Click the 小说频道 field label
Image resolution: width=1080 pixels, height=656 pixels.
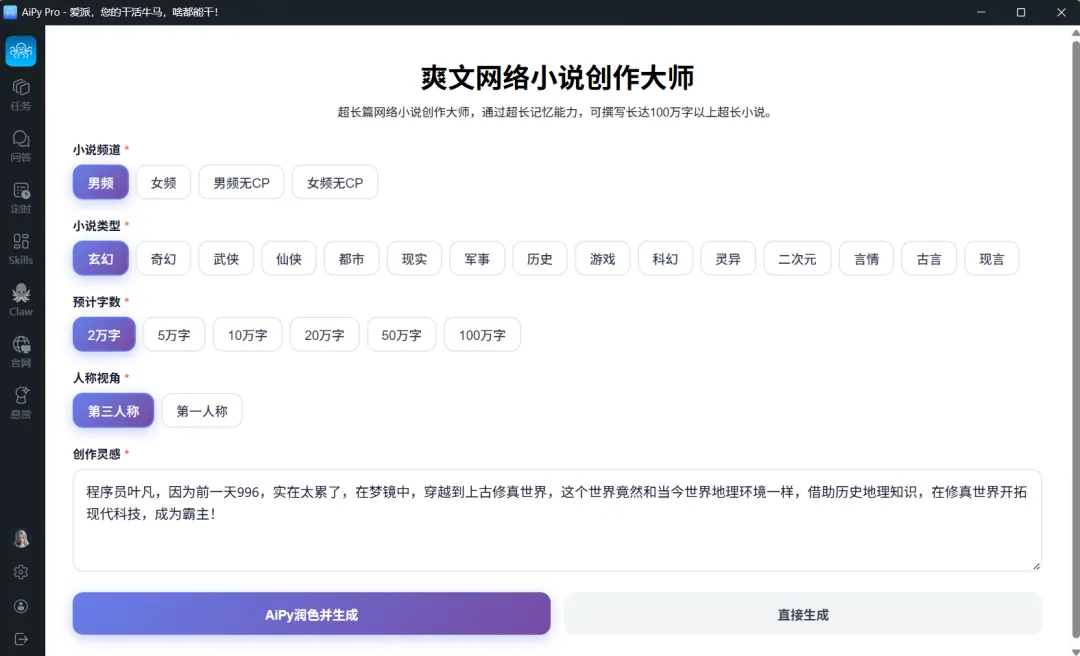tap(96, 150)
